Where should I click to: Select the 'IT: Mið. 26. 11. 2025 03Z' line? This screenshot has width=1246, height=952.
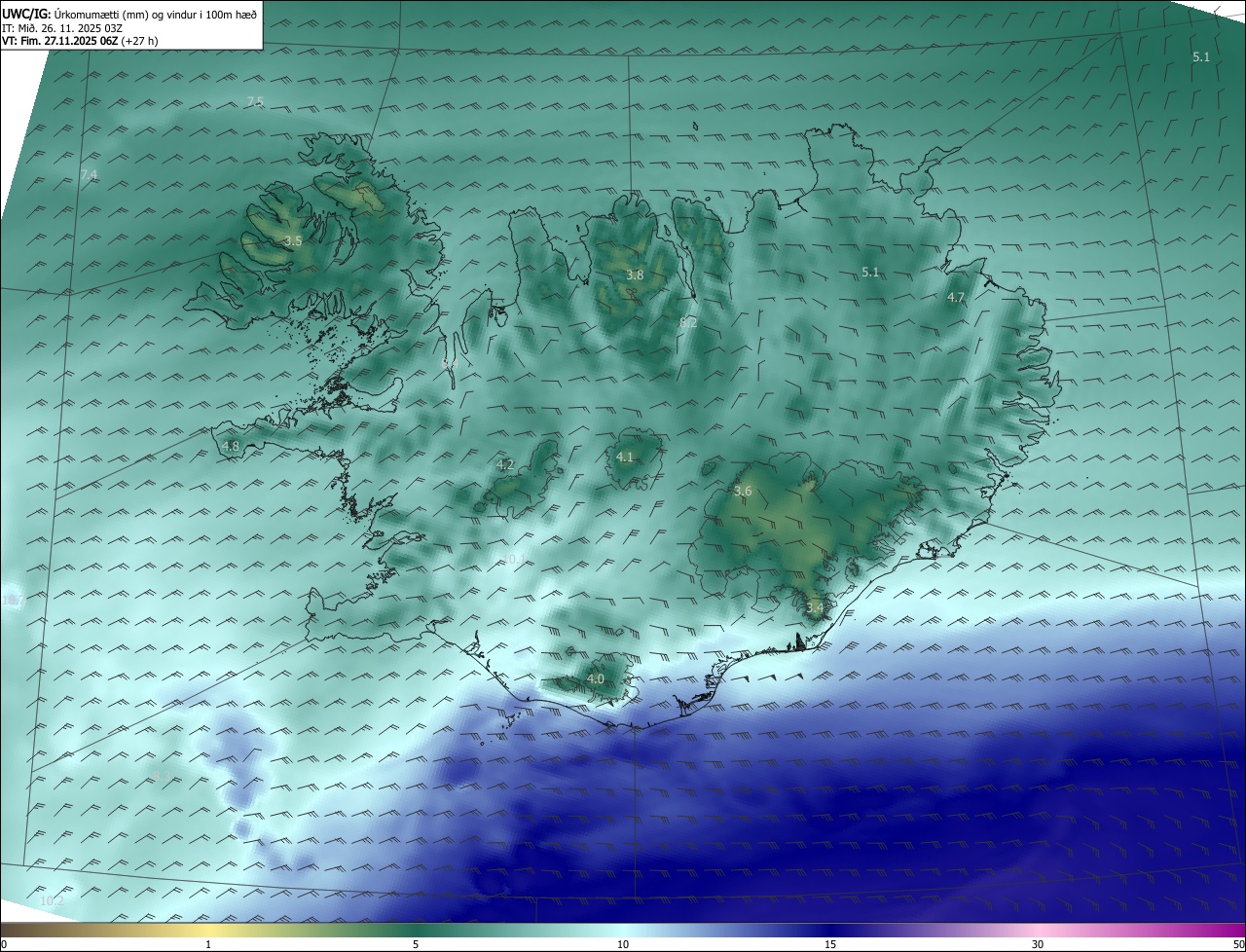[x=61, y=27]
